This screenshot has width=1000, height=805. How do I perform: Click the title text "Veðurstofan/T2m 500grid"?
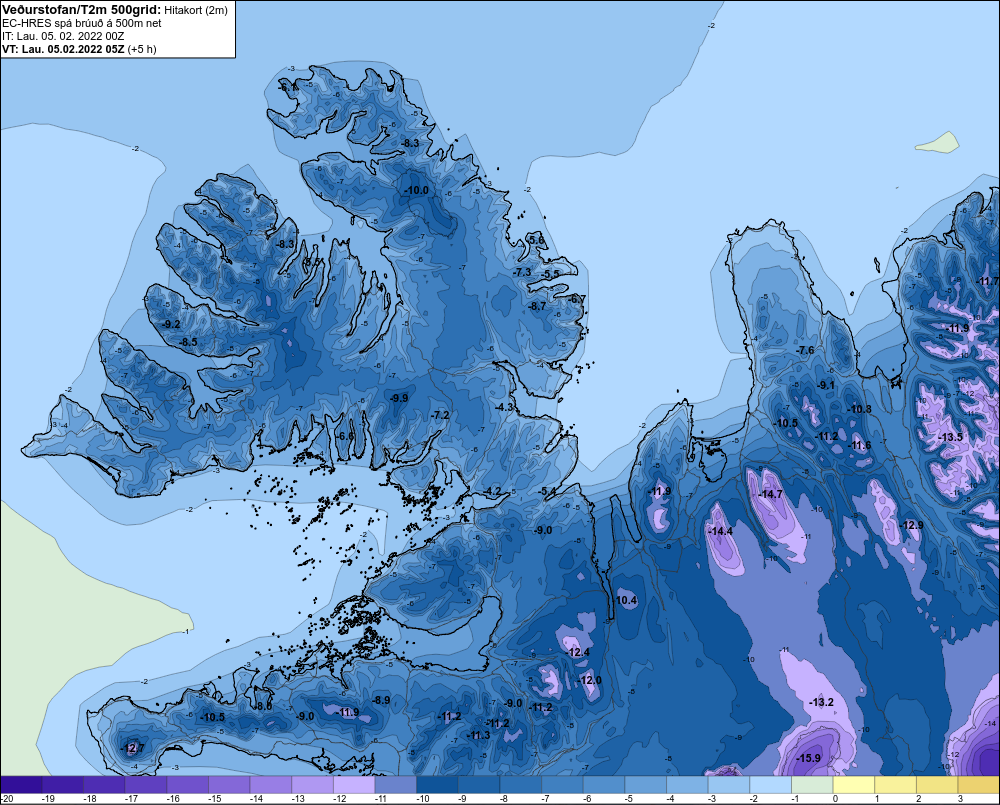point(80,10)
